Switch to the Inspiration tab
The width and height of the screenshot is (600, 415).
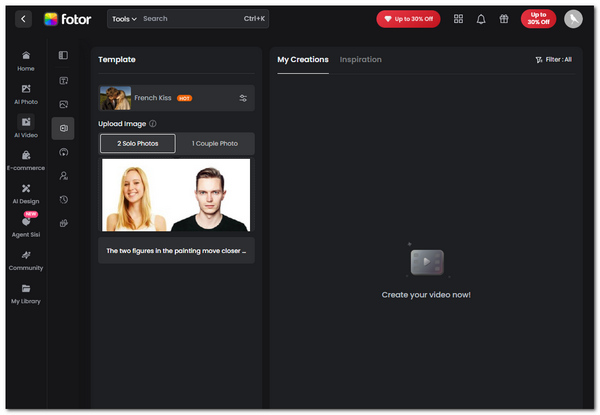(x=360, y=60)
